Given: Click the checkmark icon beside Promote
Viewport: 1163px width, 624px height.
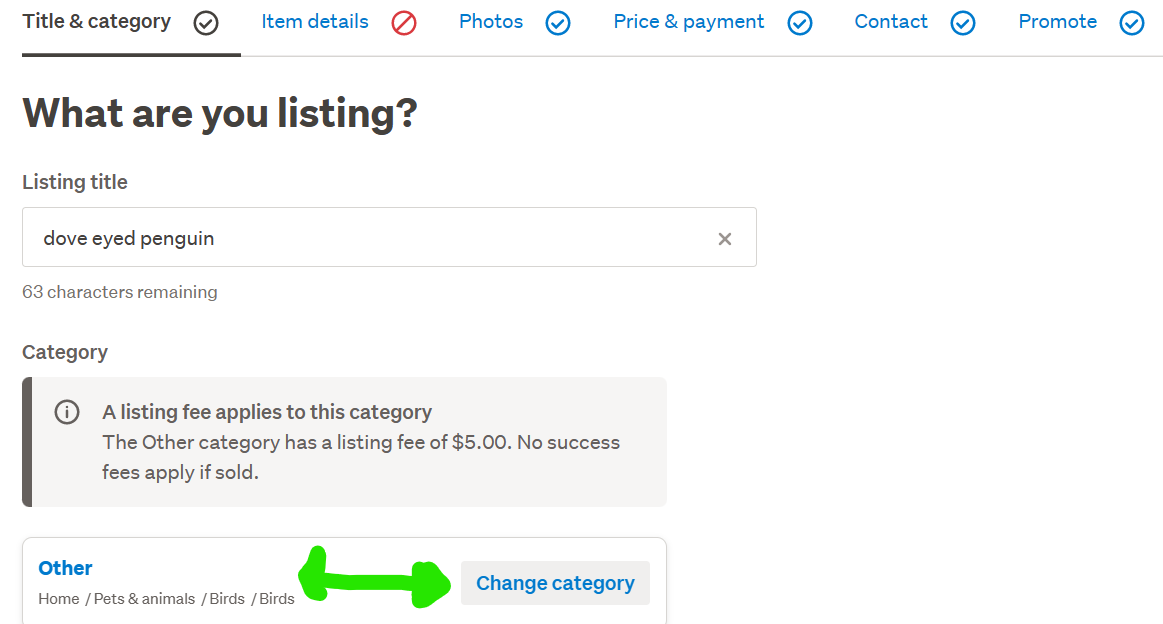Looking at the screenshot, I should click(1132, 22).
